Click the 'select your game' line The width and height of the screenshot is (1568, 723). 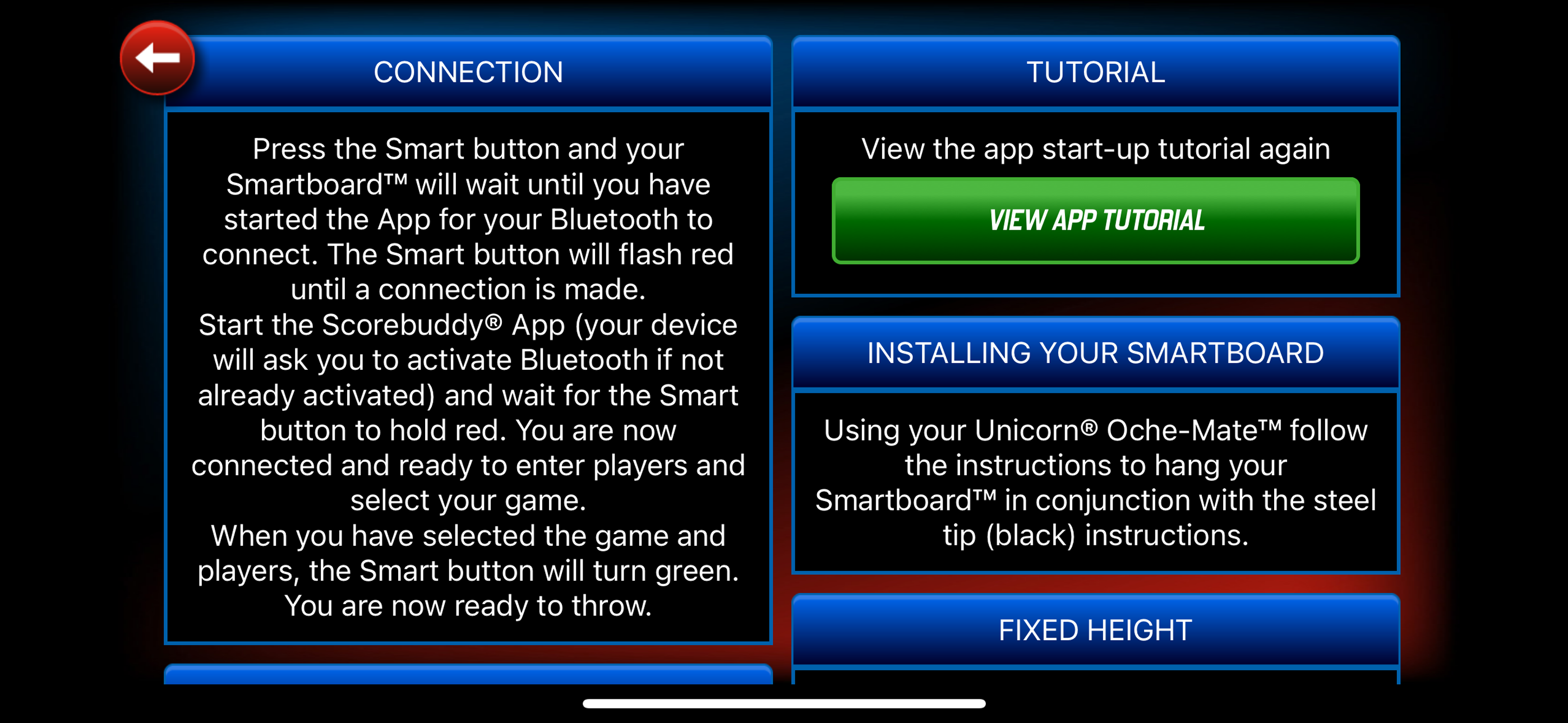tap(468, 500)
